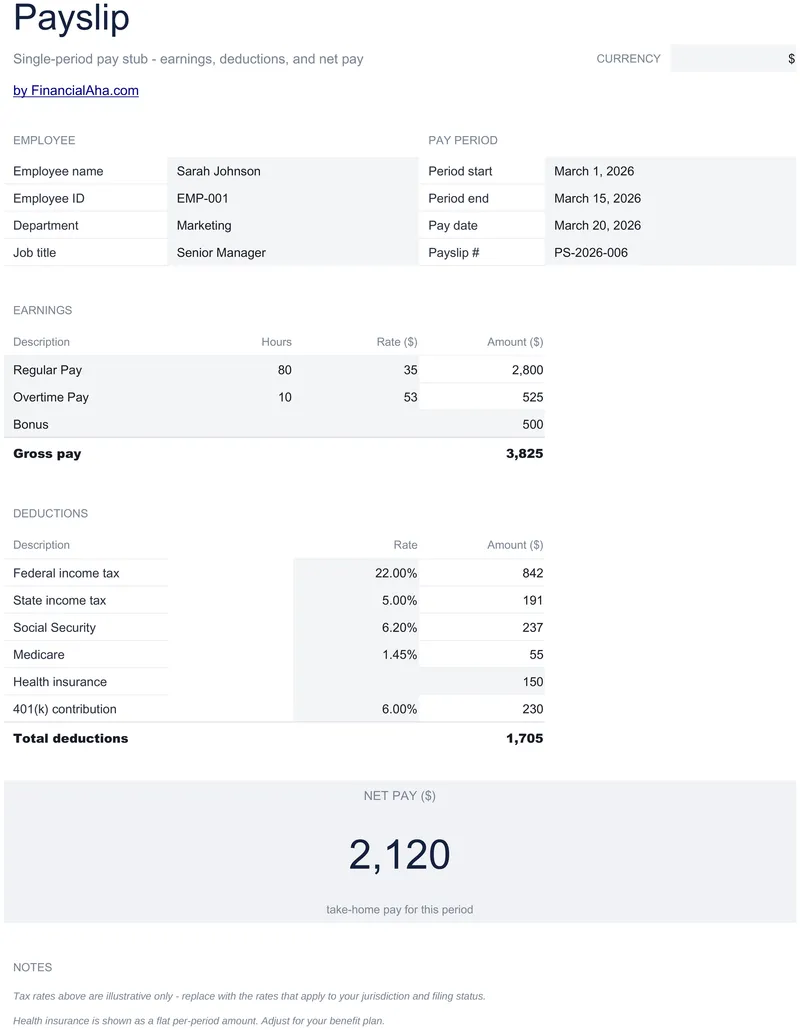This screenshot has height=1030, width=800.
Task: Select the March 1, 2026 period start
Action: (671, 171)
